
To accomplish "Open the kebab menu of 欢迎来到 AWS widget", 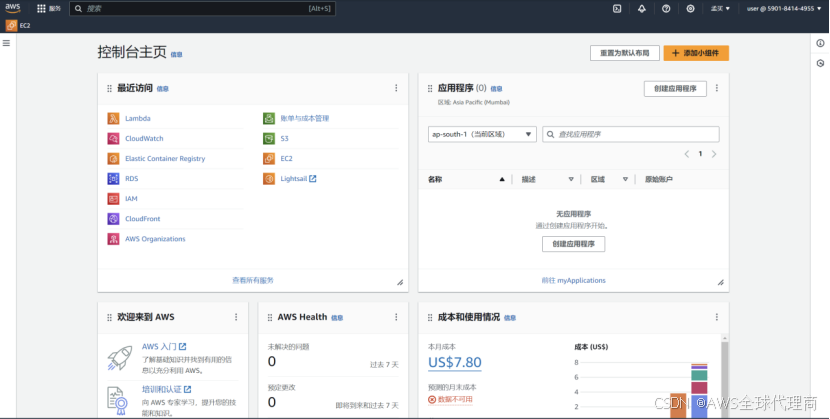I will 236,317.
